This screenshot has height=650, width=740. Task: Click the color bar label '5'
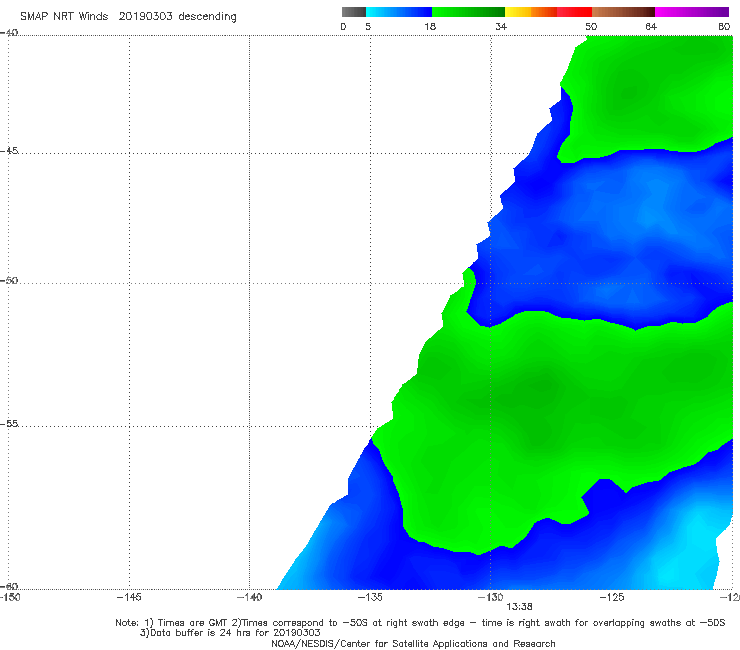(x=368, y=27)
